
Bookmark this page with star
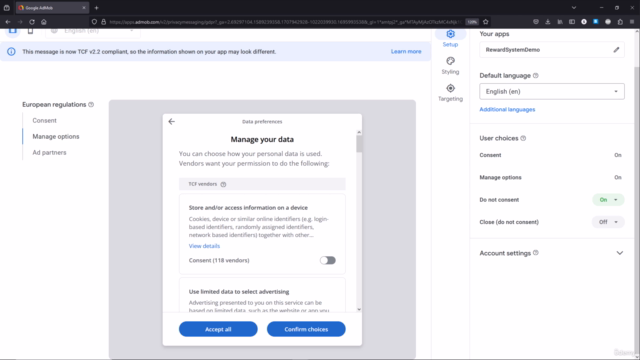click(x=485, y=22)
